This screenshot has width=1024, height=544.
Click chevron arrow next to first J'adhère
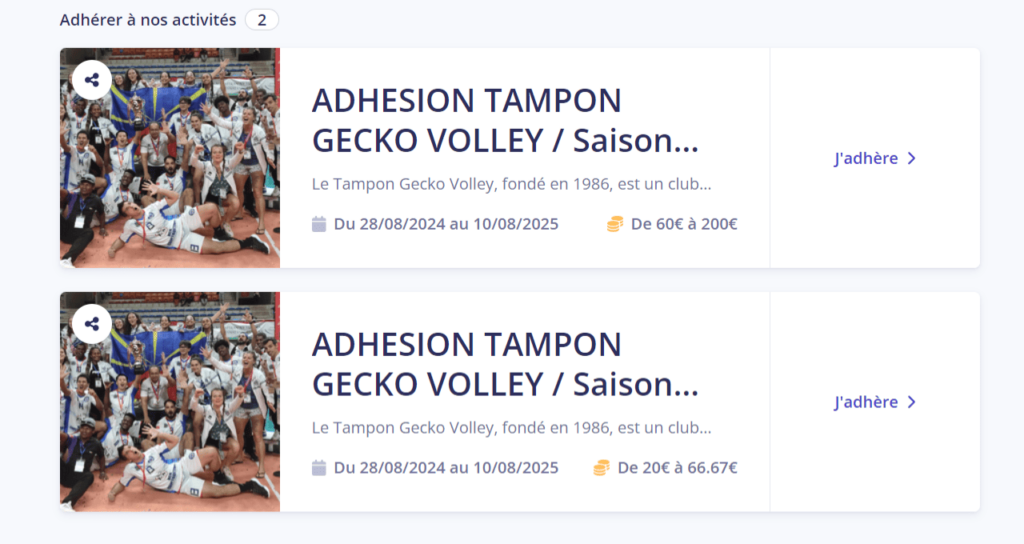pos(912,159)
